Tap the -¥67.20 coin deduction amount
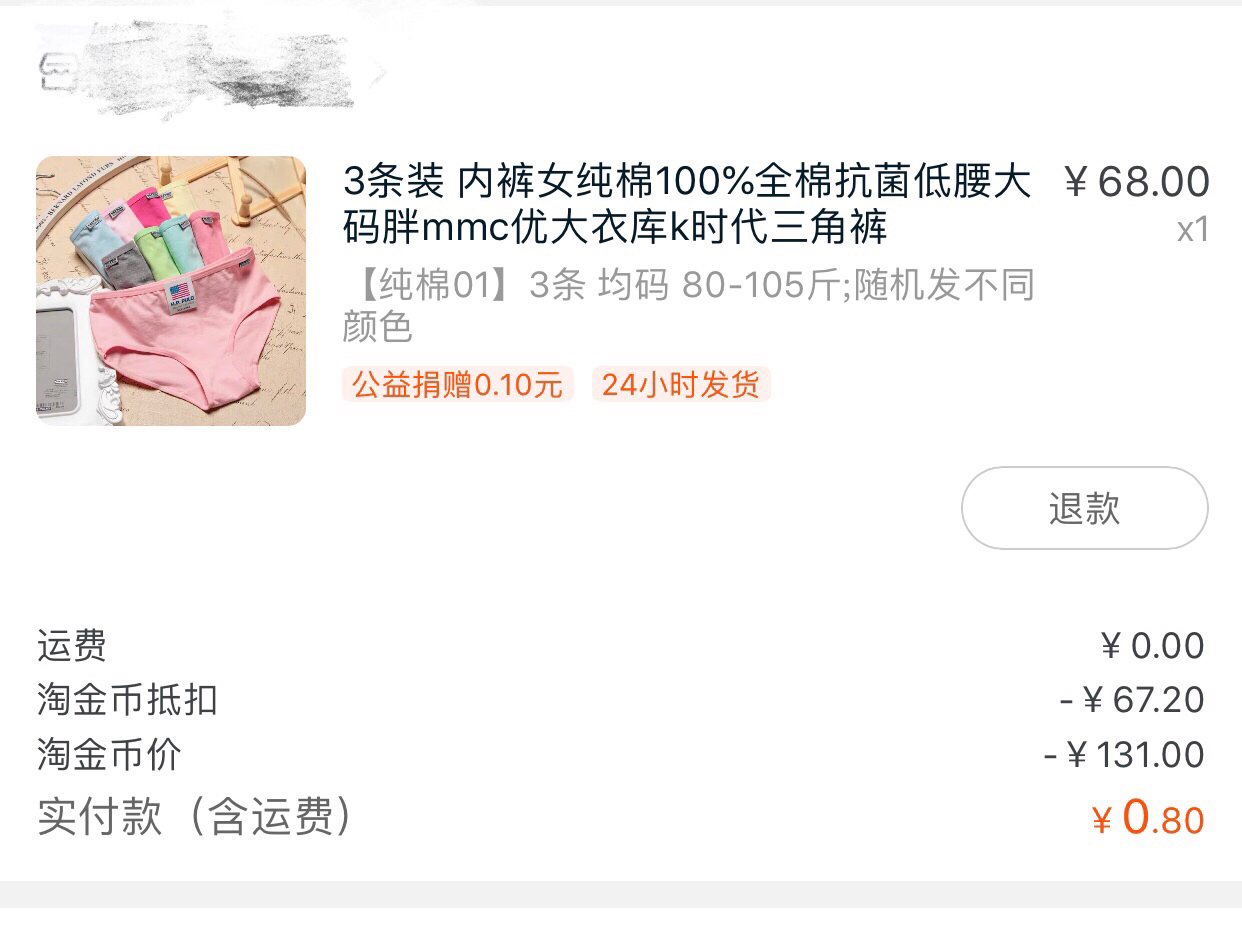The width and height of the screenshot is (1242, 931). coord(1132,700)
